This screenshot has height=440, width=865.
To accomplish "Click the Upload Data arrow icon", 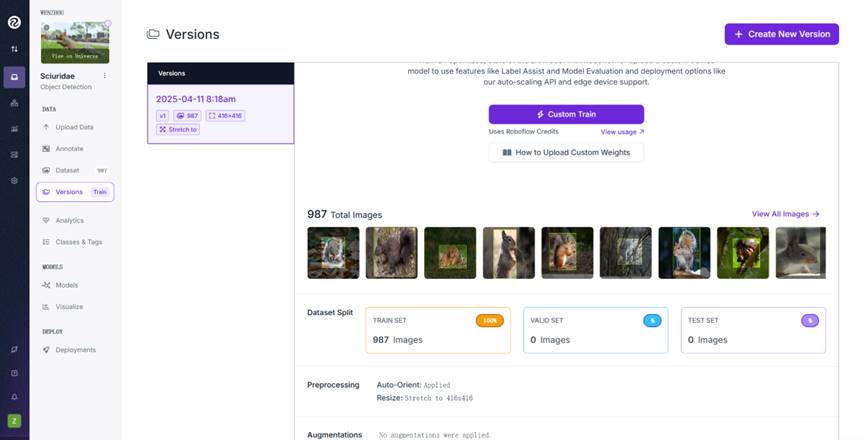I will [x=46, y=127].
